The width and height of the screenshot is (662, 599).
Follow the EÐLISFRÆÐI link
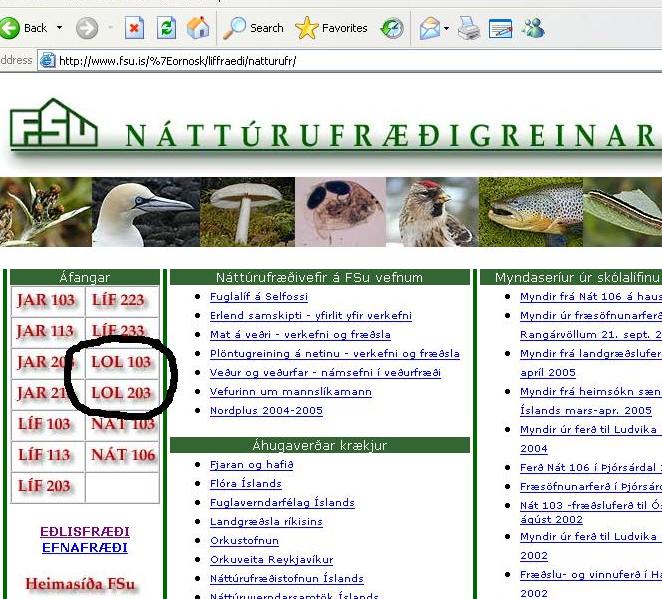click(85, 531)
